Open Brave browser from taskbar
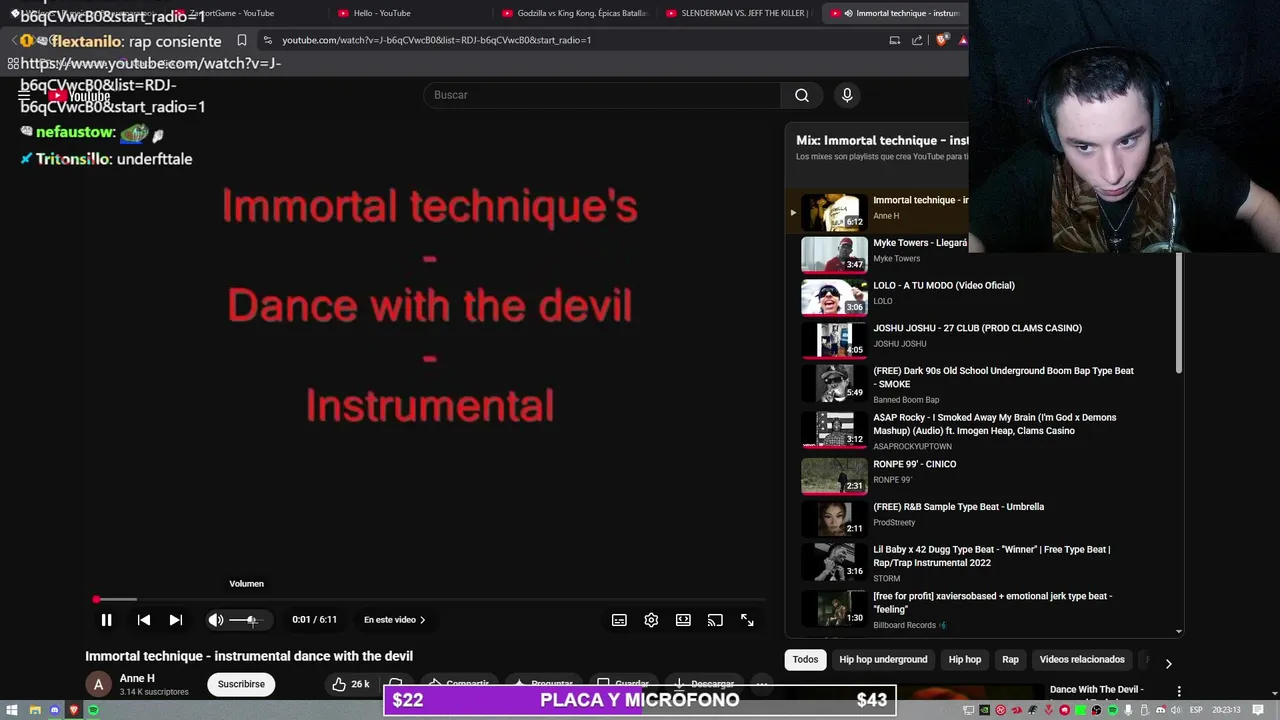This screenshot has width=1280, height=720. tap(74, 710)
